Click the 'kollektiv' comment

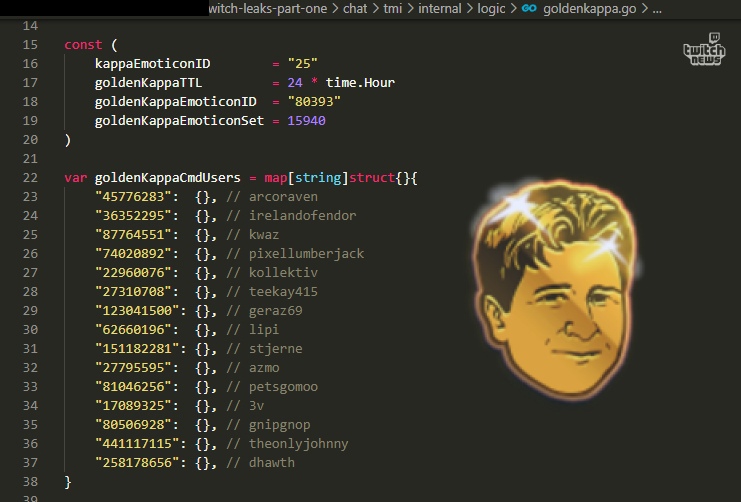pyautogui.click(x=284, y=273)
